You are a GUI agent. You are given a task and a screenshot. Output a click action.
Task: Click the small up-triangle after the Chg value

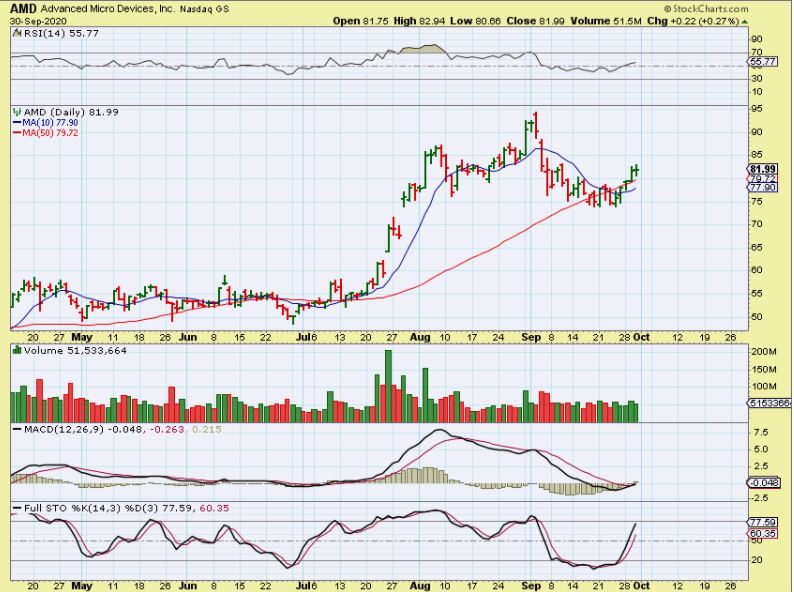coord(744,22)
